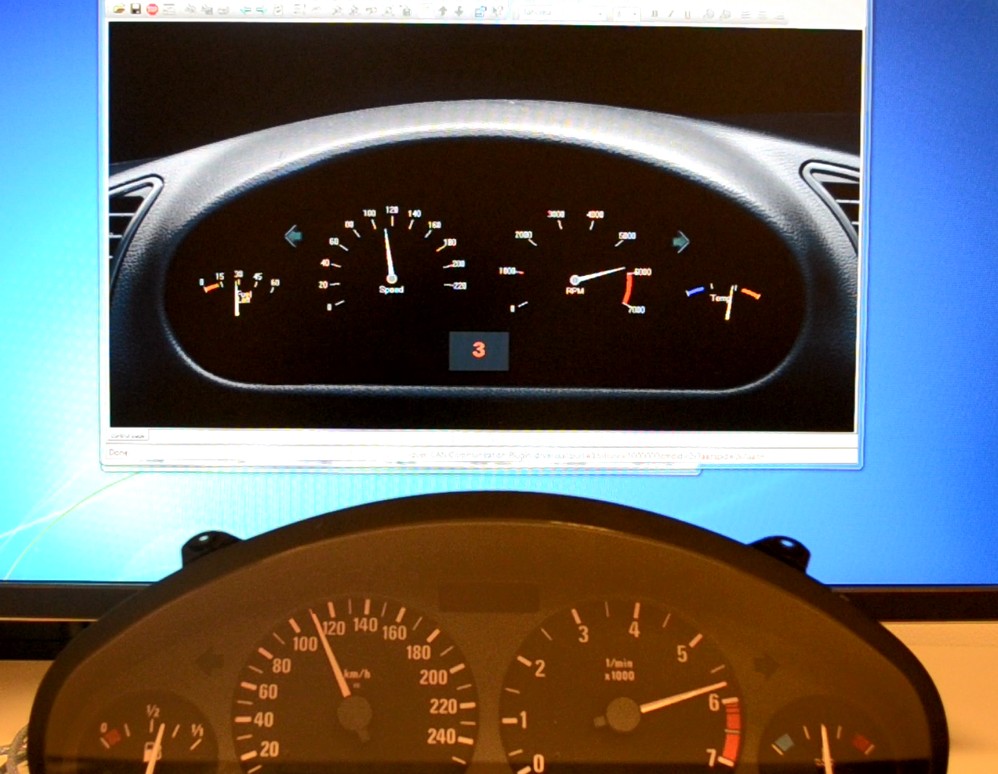Click the down arrow toolbar icon
998x774 pixels.
click(458, 11)
